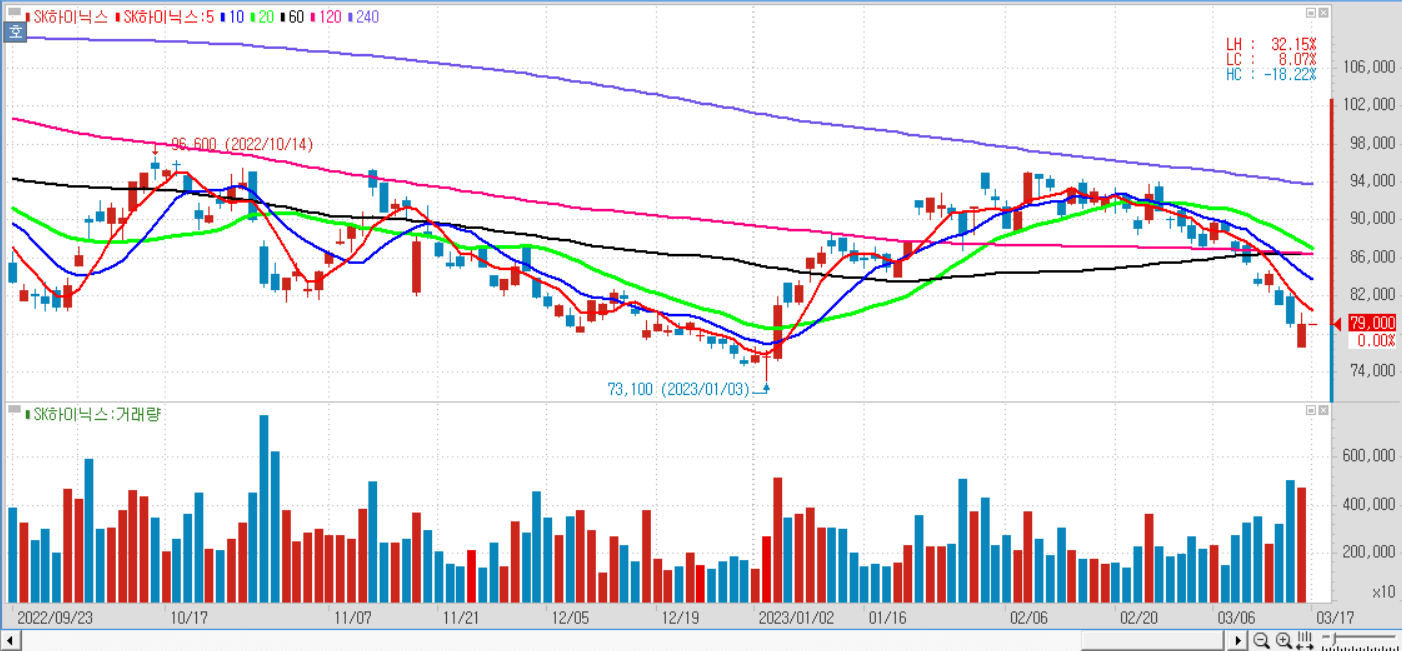
Task: Click the horizontal scrollbar thumb
Action: pyautogui.click(x=1153, y=640)
